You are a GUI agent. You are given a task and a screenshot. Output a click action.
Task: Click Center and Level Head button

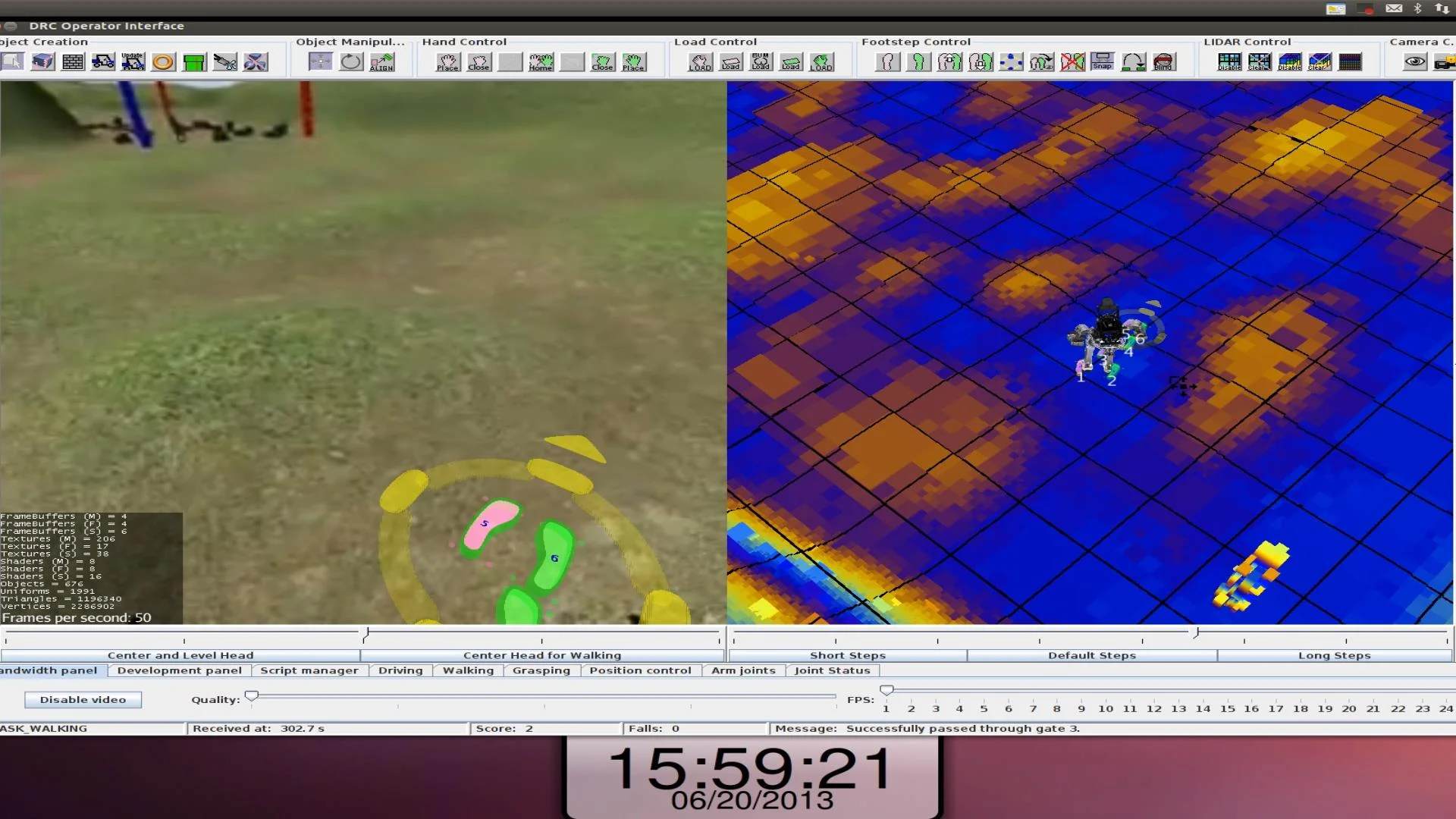pos(180,655)
